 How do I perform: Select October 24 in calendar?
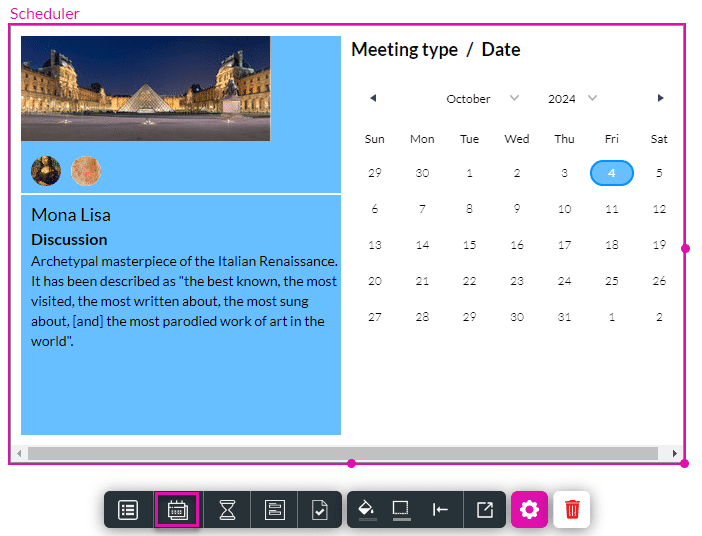[564, 281]
